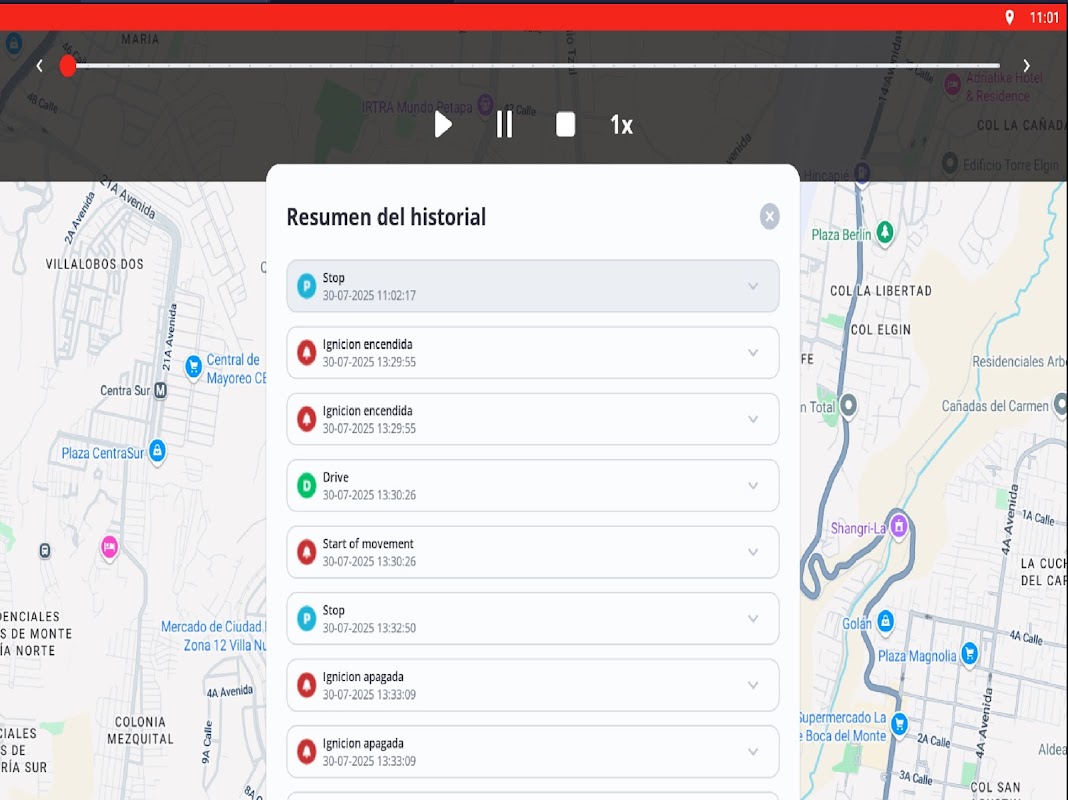The width and height of the screenshot is (1068, 800).
Task: Expand the second Ignicion apagada entry chevron
Action: coord(753,752)
